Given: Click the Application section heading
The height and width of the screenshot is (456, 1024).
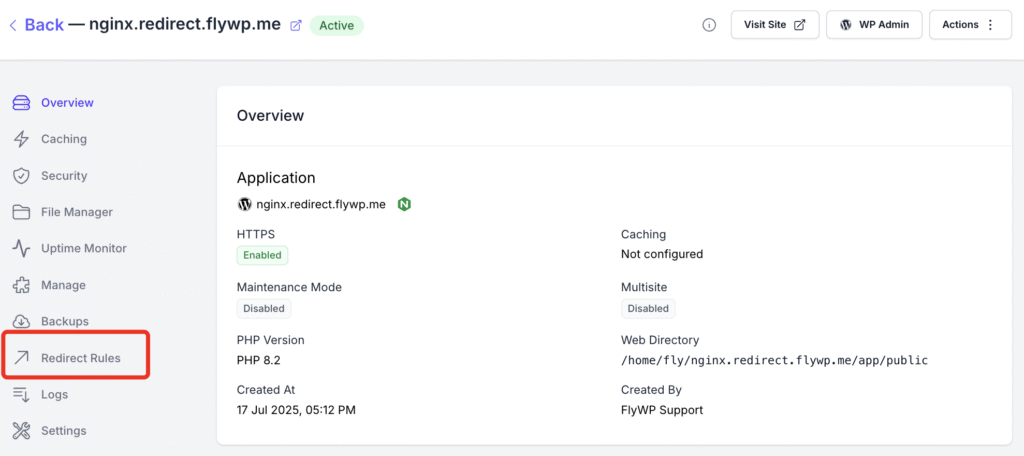Looking at the screenshot, I should [x=276, y=178].
